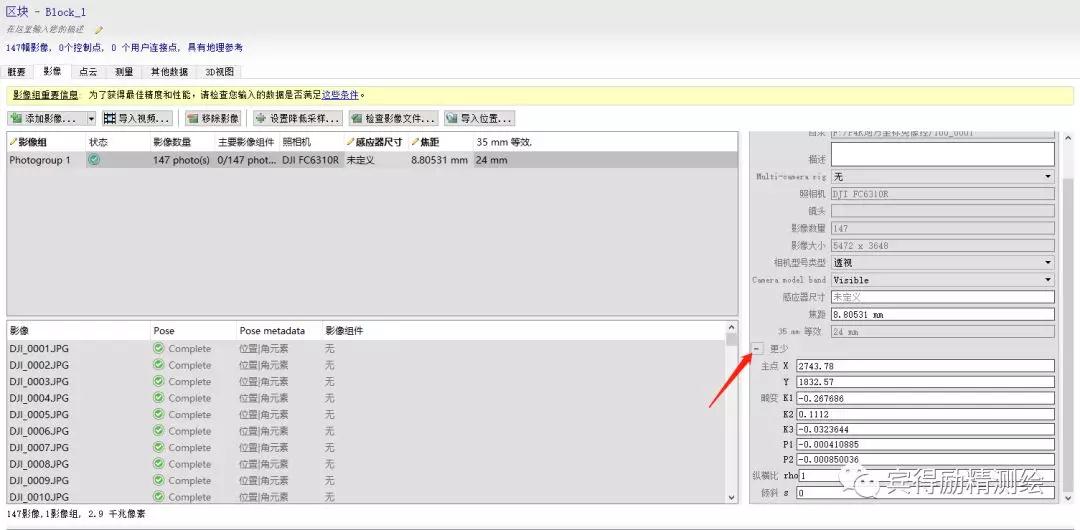Click the 这些条件 (these conditions) link
1080x530 pixels.
(340, 95)
